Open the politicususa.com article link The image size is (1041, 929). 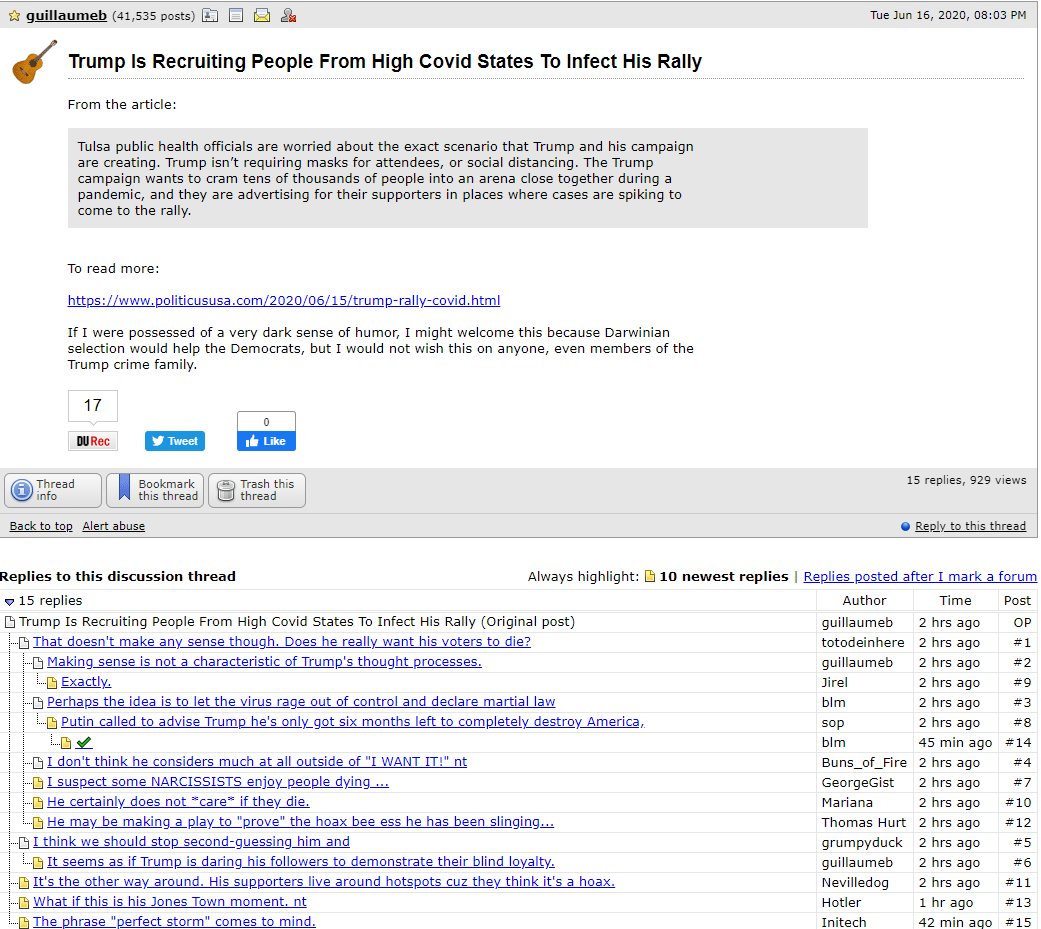(x=283, y=300)
